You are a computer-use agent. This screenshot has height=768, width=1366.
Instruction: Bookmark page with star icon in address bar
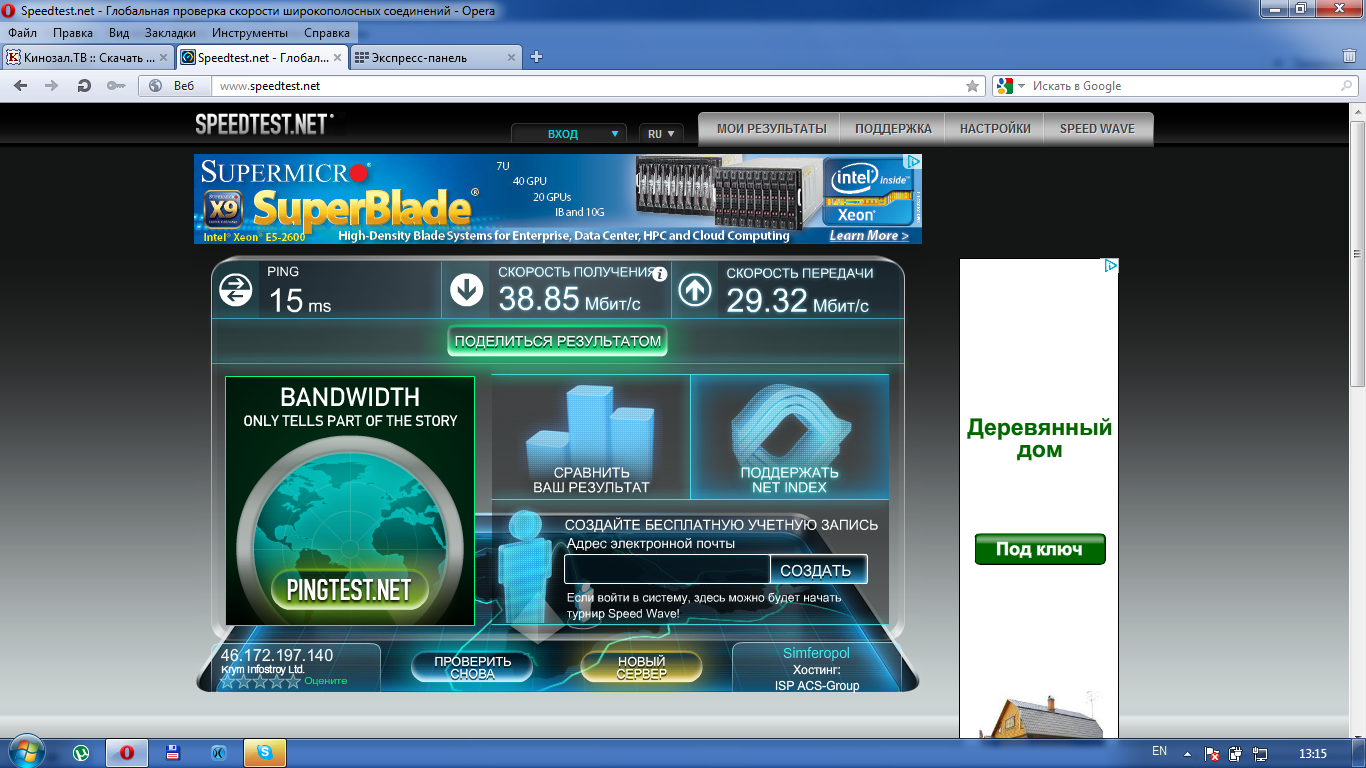(x=972, y=86)
